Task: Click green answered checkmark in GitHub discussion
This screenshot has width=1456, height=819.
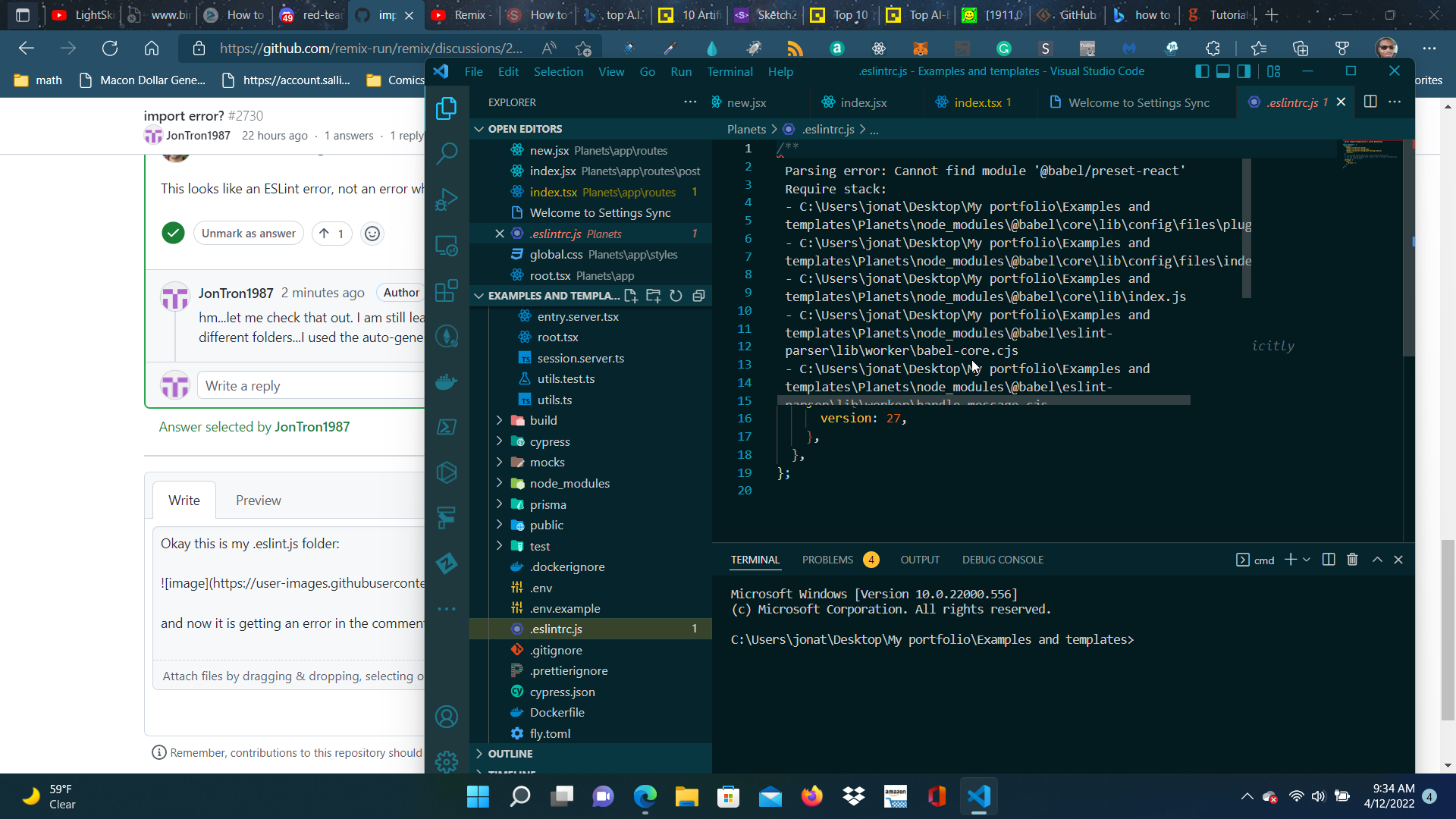Action: pyautogui.click(x=173, y=233)
